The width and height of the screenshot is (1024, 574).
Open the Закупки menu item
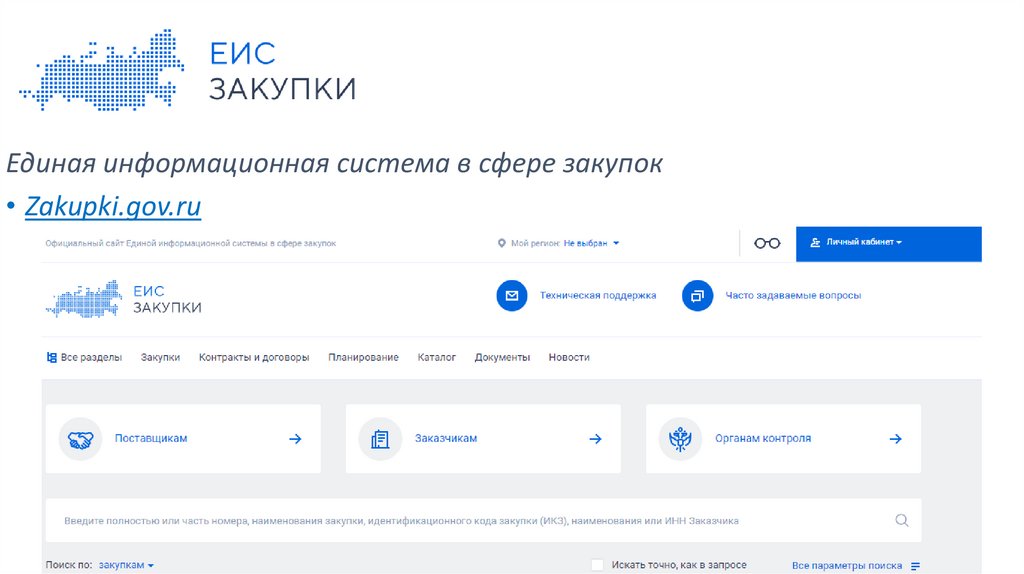coord(160,357)
